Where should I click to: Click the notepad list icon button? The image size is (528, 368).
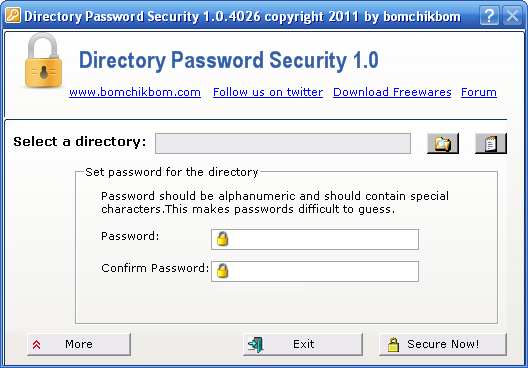coord(491,144)
